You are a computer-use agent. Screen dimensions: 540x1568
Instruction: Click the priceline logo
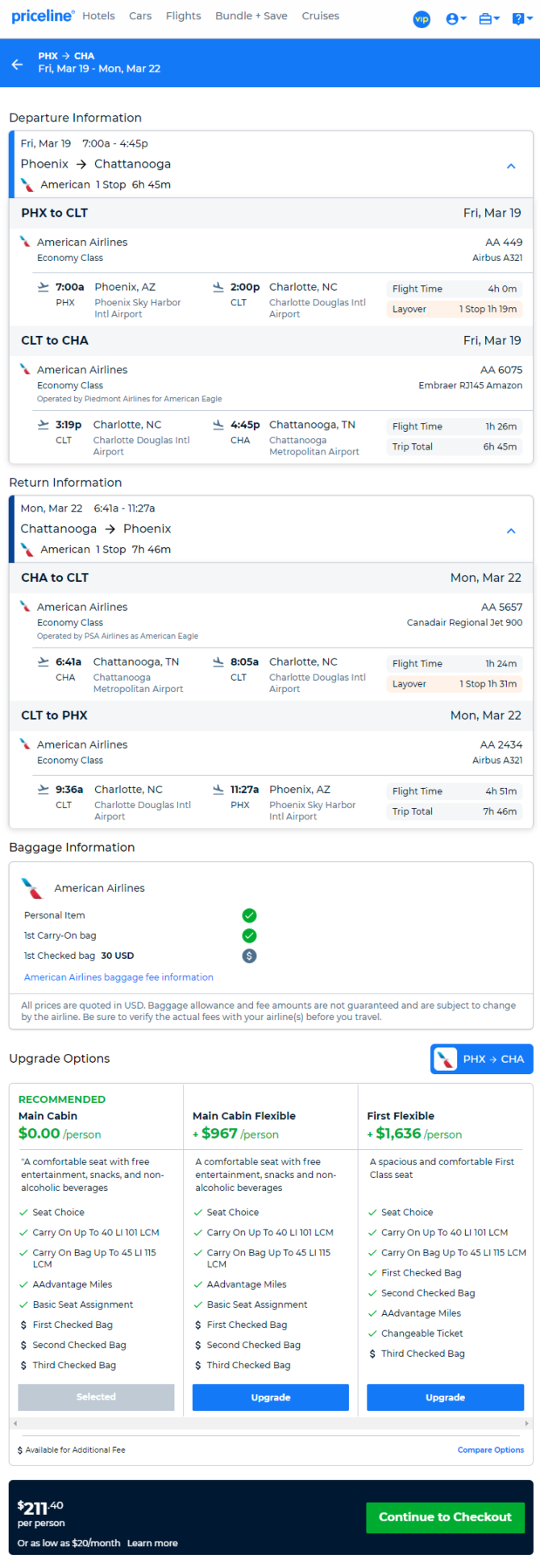click(42, 16)
